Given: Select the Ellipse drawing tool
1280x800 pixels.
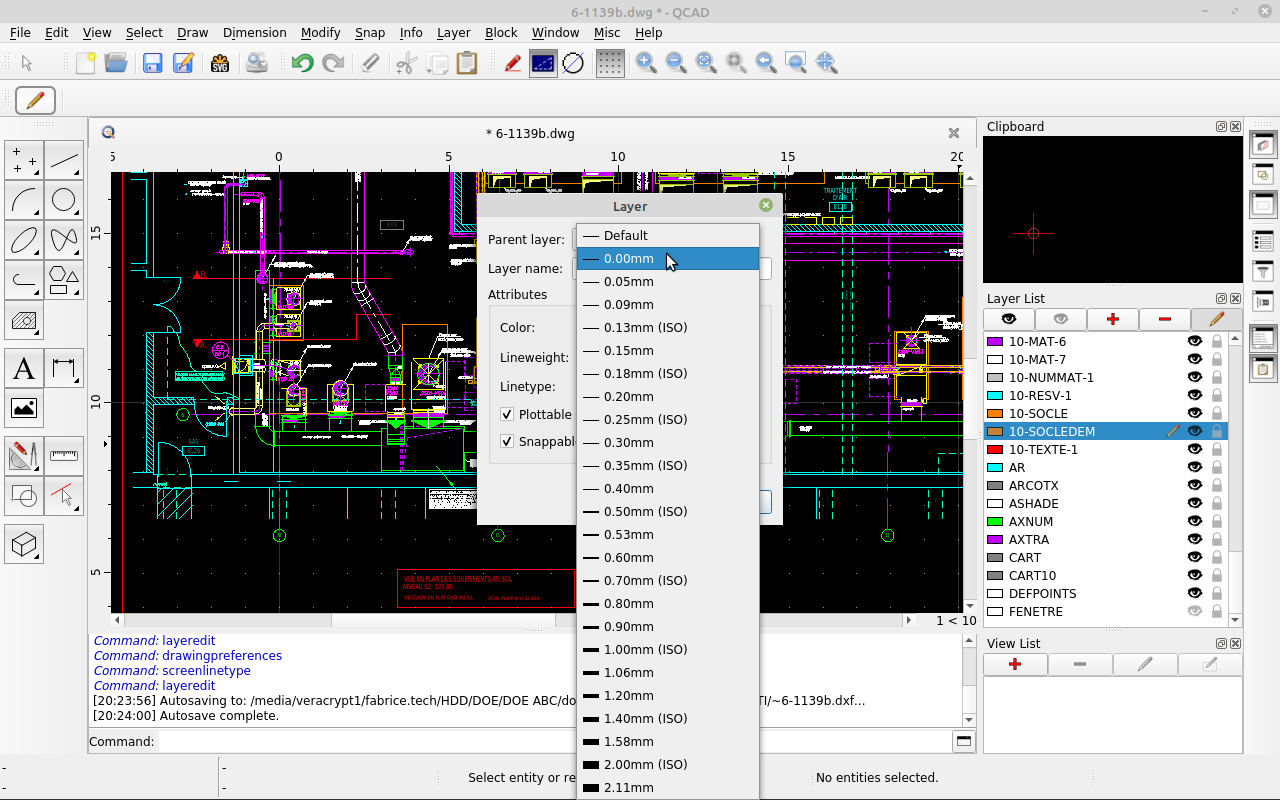Looking at the screenshot, I should tap(24, 240).
